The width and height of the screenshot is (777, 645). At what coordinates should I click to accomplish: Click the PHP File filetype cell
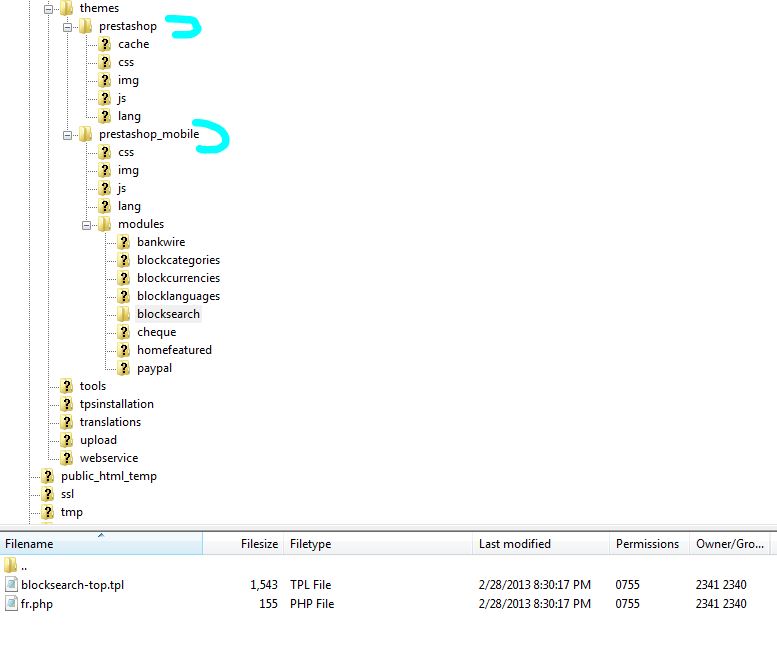pyautogui.click(x=312, y=604)
